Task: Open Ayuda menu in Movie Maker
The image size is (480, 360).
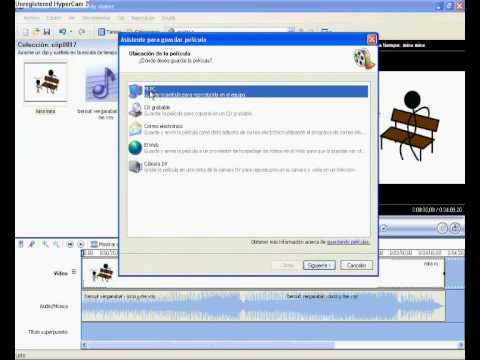Action: pyautogui.click(x=168, y=18)
